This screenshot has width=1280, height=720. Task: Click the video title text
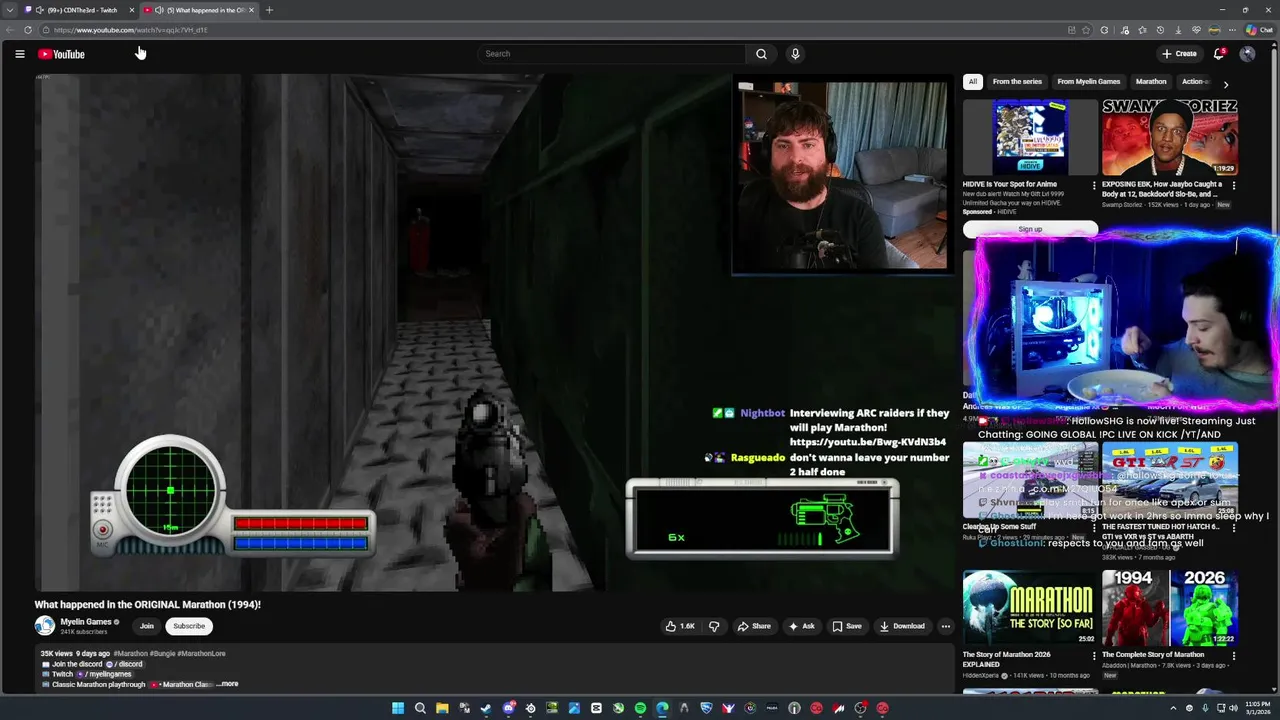tap(148, 605)
